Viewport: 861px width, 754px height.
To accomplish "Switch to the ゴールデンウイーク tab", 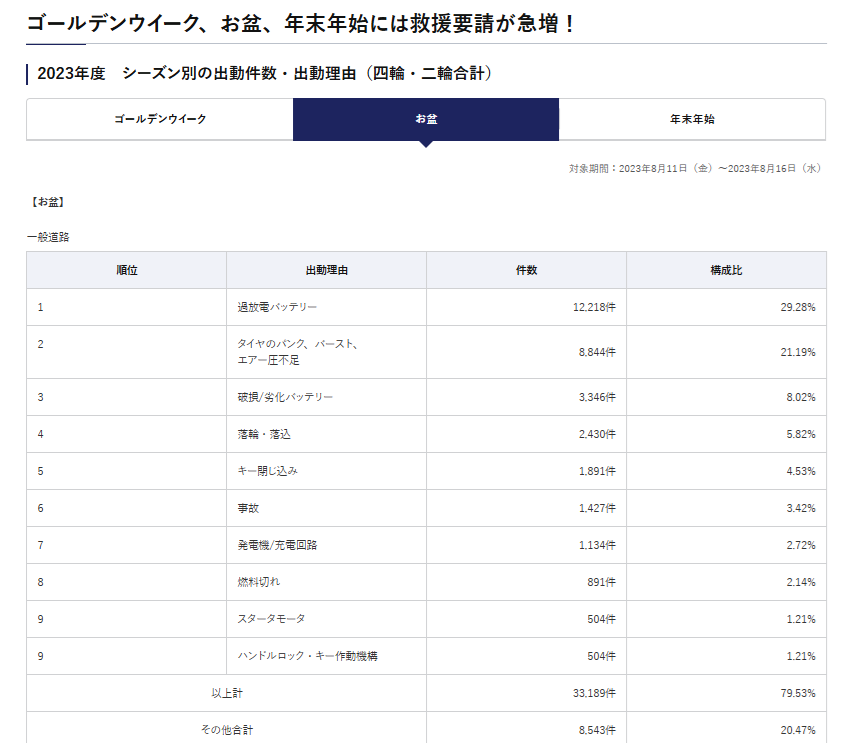I will pyautogui.click(x=160, y=119).
